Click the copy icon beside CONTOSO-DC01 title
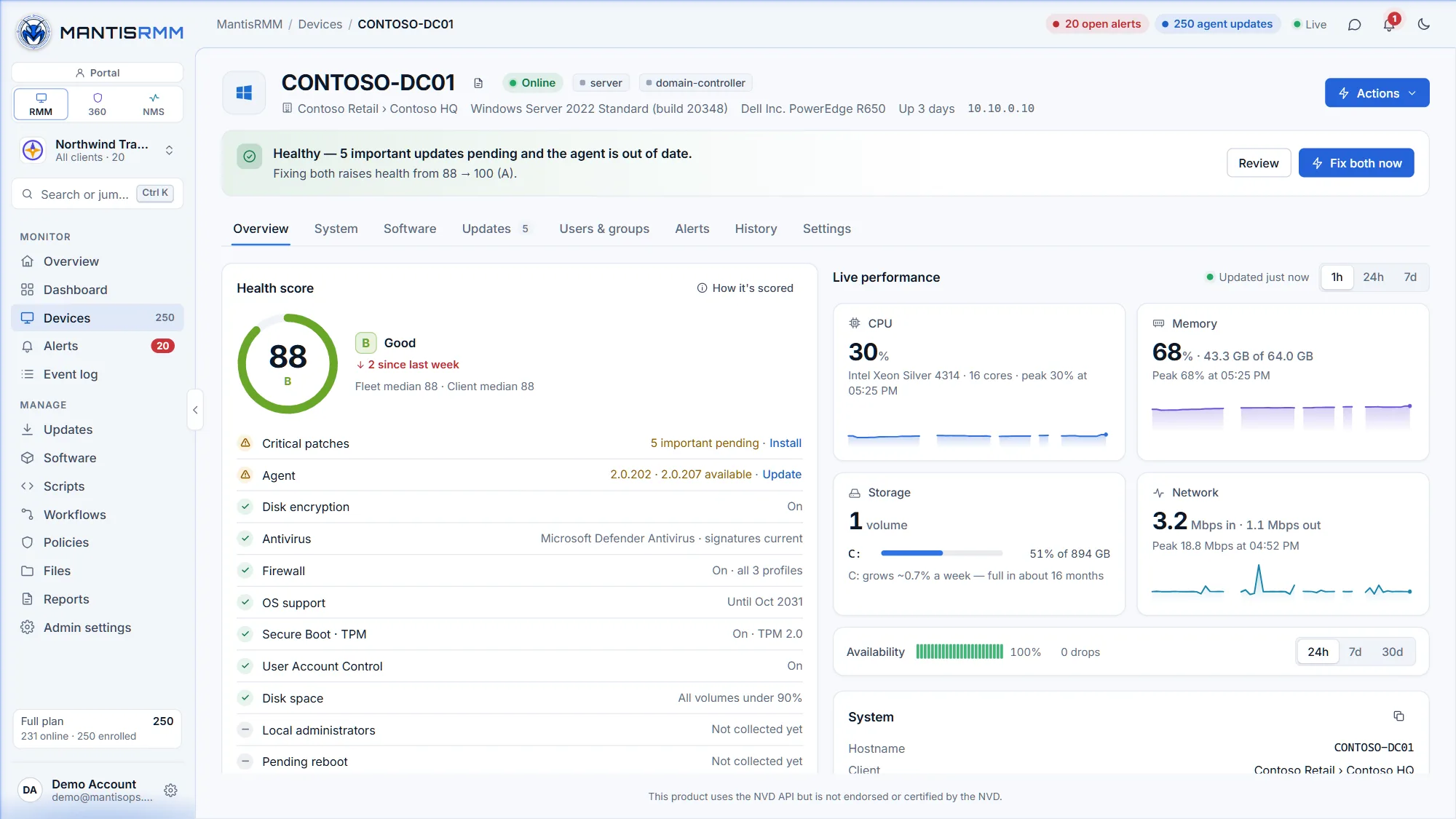 [478, 83]
